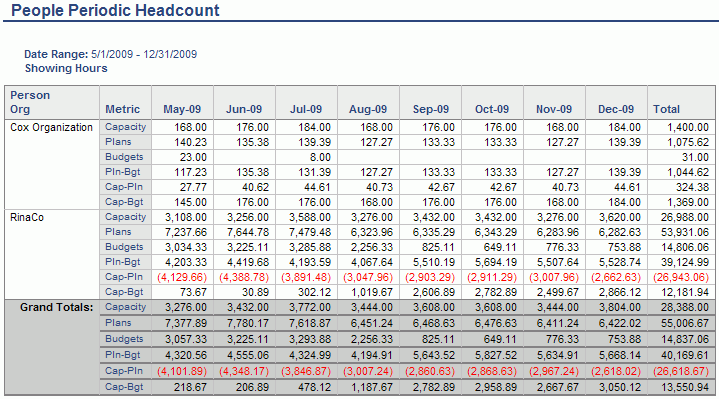Click the May-09 column header
Viewport: 719px width, 399px height.
tap(182, 109)
